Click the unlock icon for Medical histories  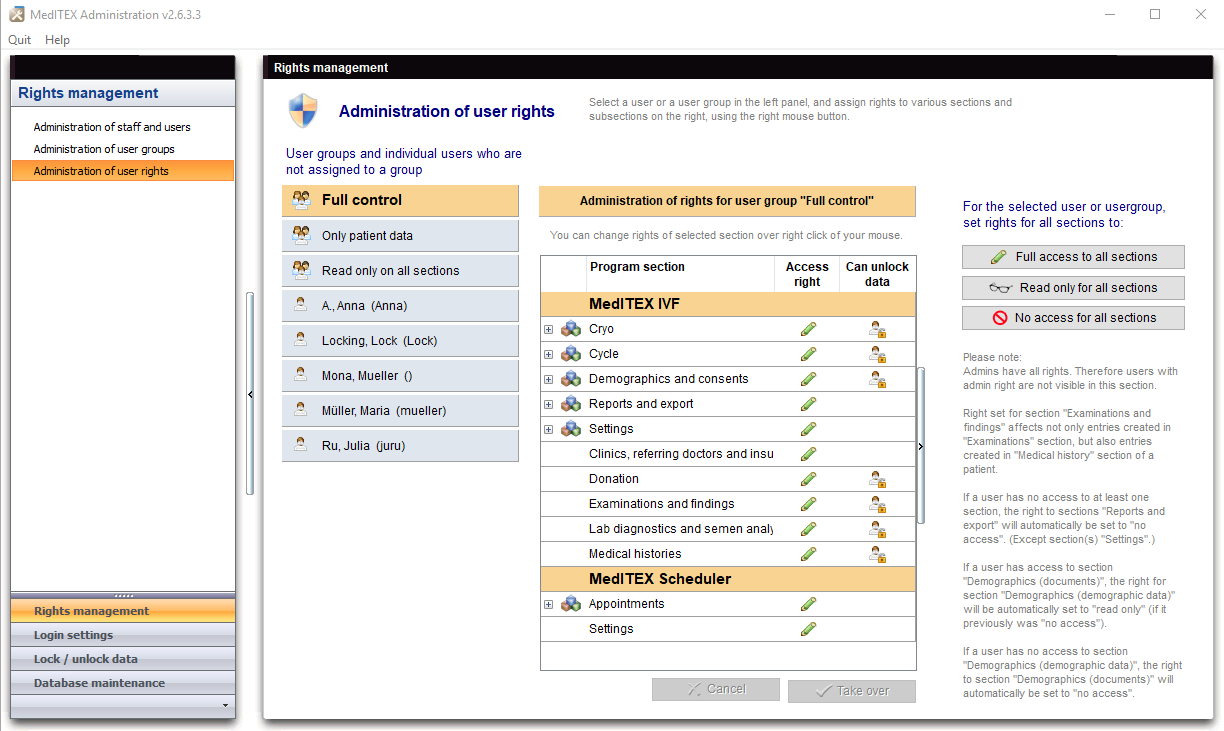pyautogui.click(x=877, y=554)
